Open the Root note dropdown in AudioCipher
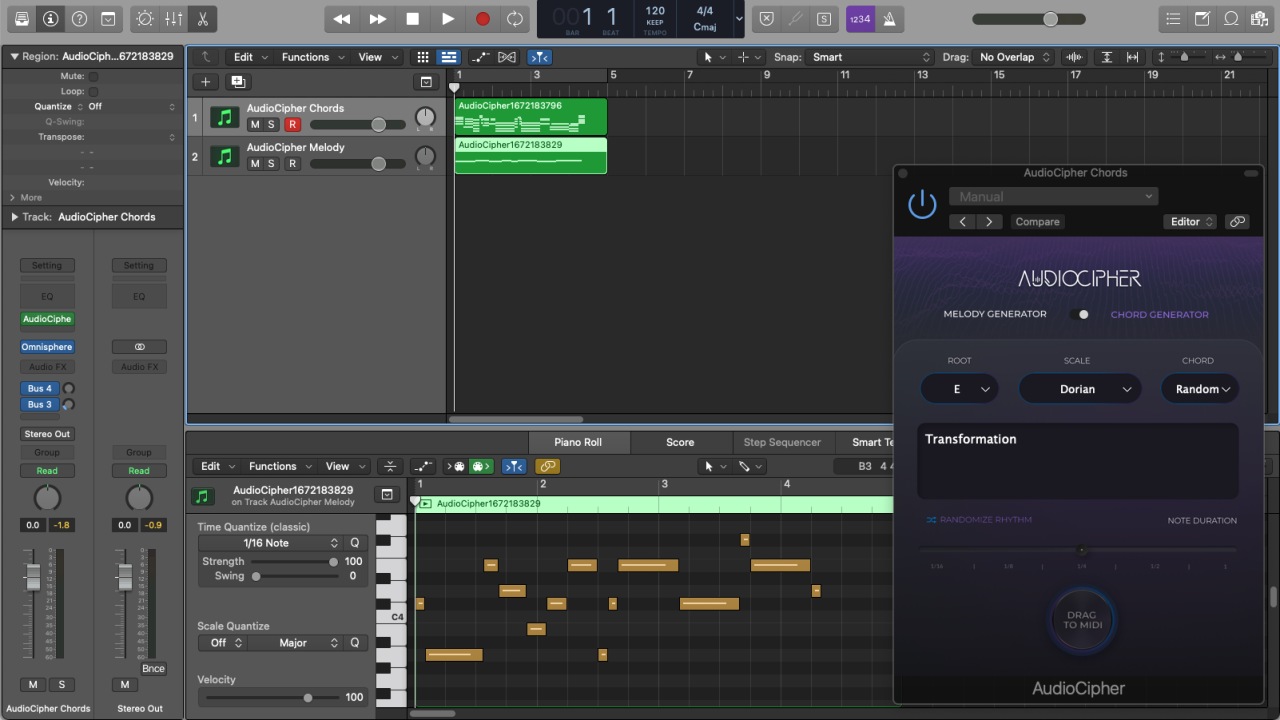 pyautogui.click(x=959, y=388)
